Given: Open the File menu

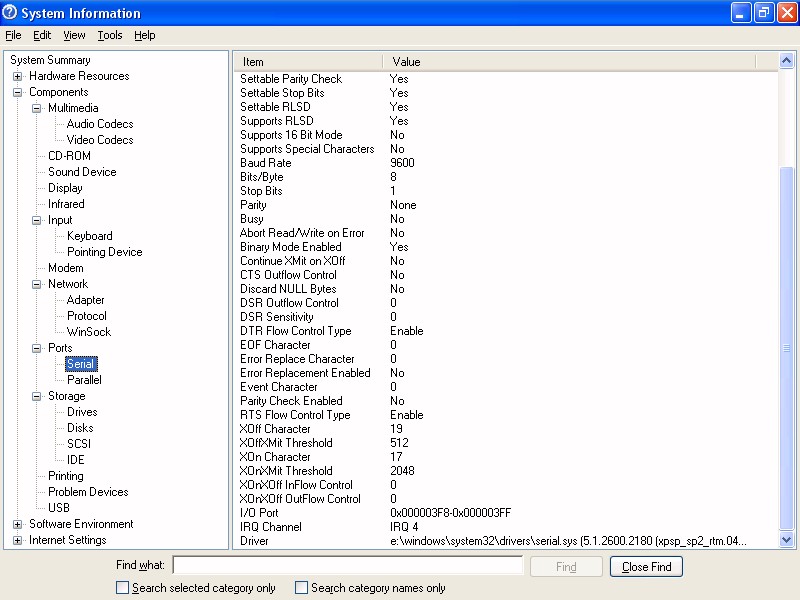Looking at the screenshot, I should [x=13, y=35].
